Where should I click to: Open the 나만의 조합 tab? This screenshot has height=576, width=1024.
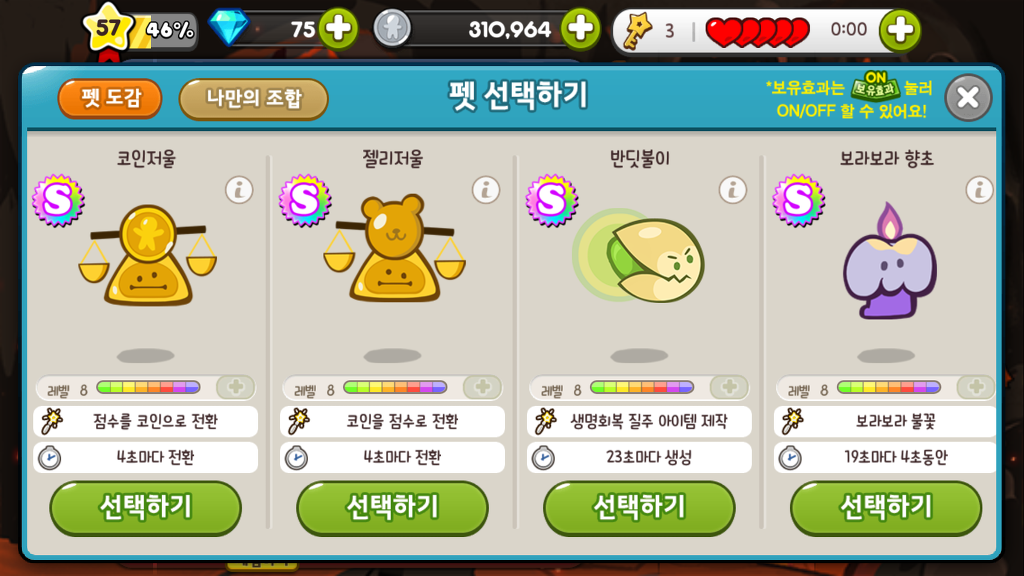pyautogui.click(x=253, y=99)
